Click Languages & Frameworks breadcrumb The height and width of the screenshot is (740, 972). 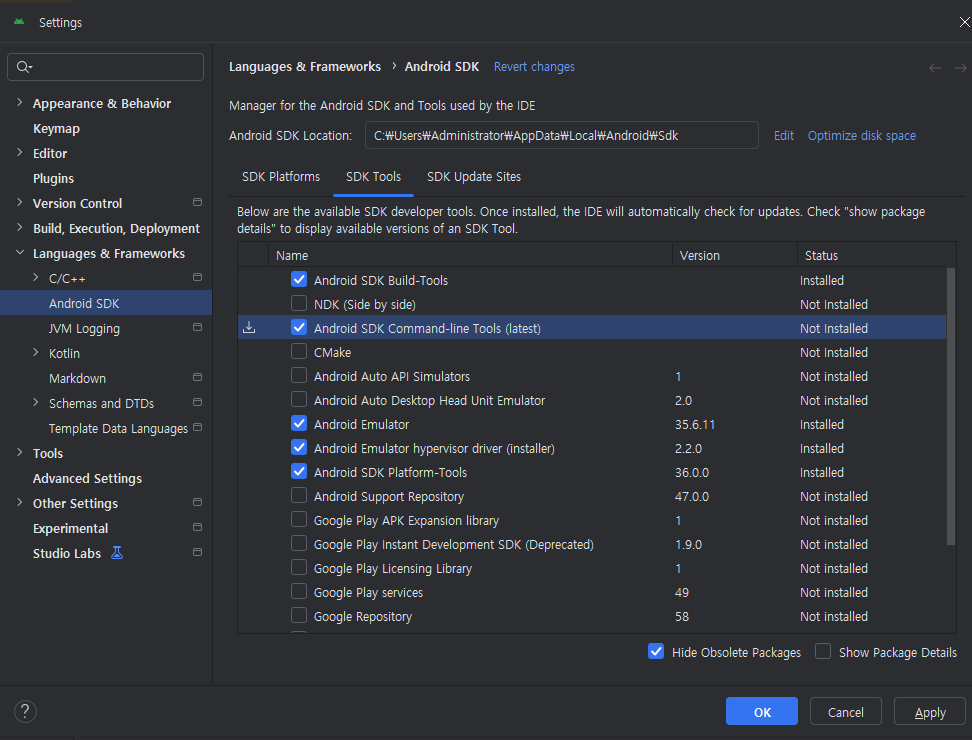tap(305, 67)
